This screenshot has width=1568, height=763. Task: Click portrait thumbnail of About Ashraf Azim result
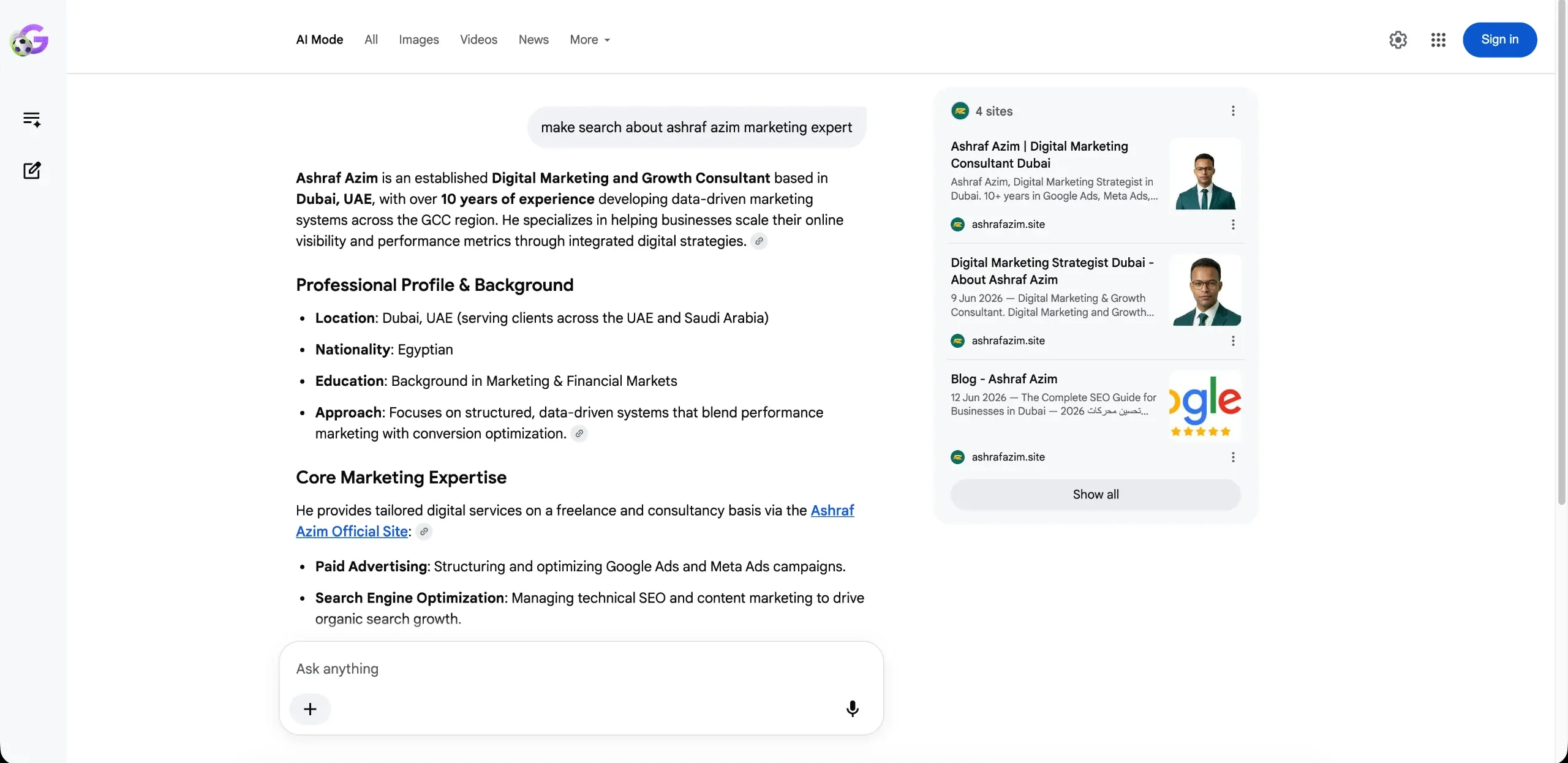(1205, 290)
